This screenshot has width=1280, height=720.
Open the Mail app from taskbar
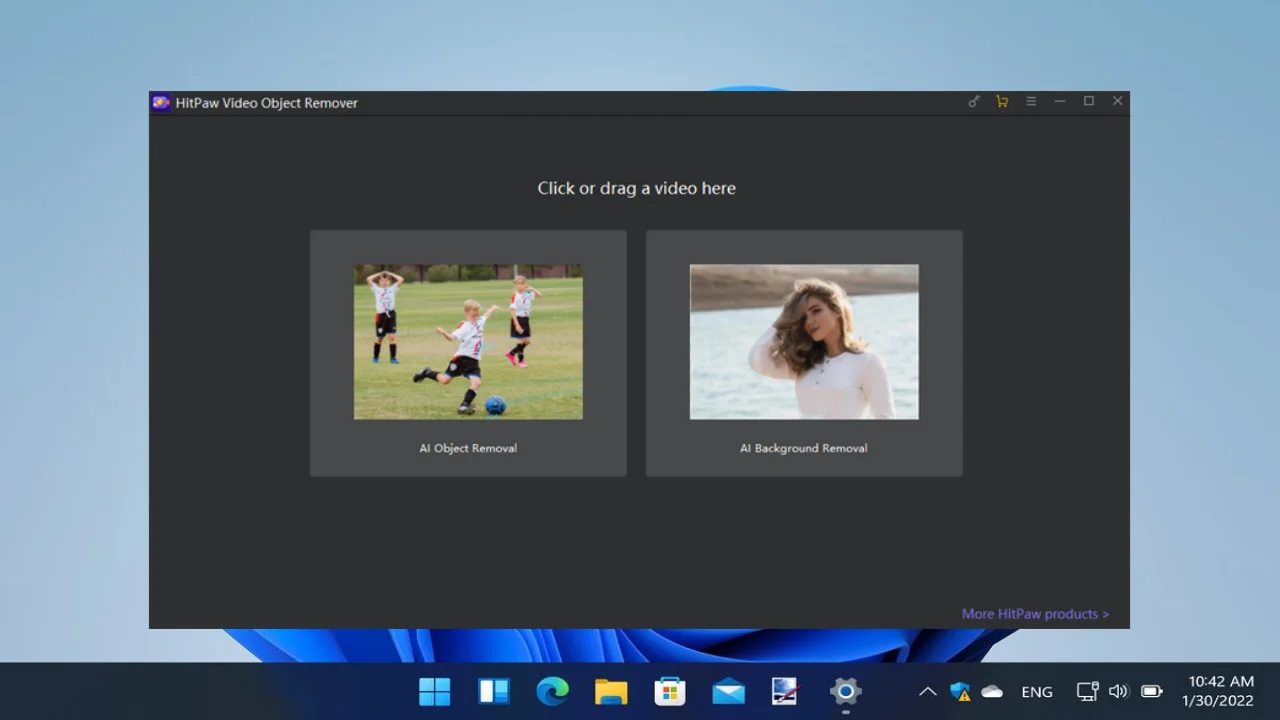(x=729, y=691)
